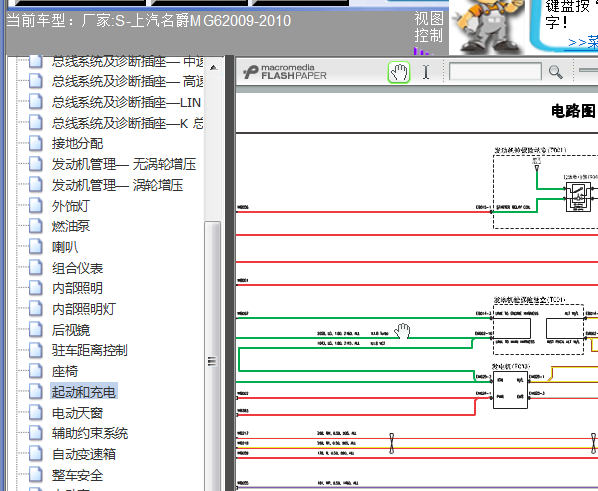Click the 发电机 (TC13) component box
This screenshot has height=491, width=598.
(x=510, y=390)
